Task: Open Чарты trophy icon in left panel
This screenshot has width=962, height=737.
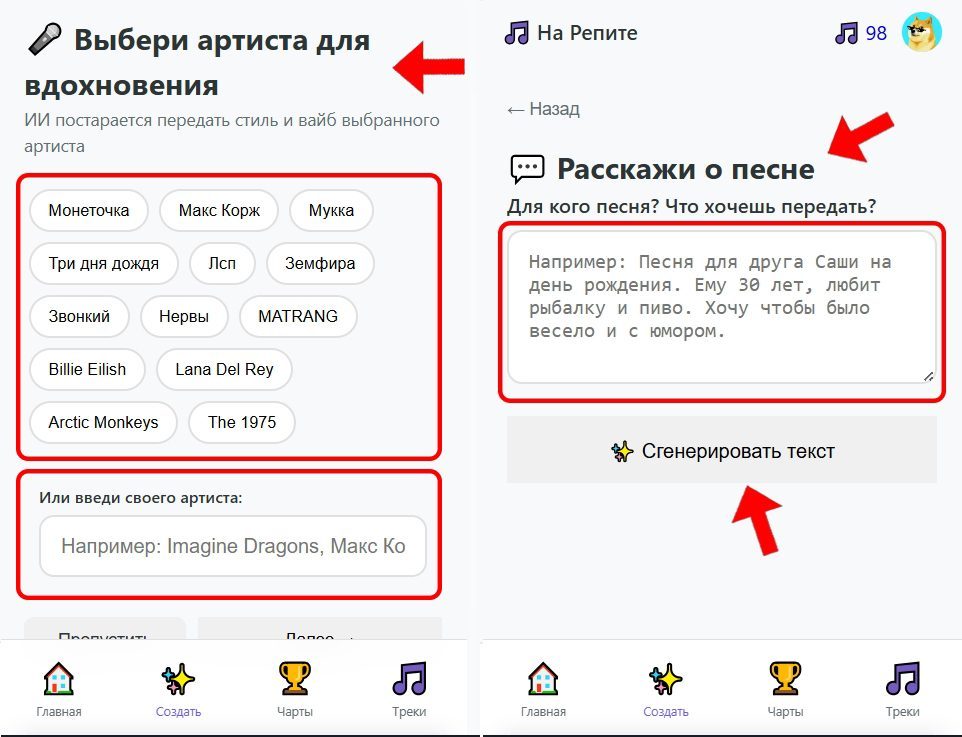Action: 295,679
